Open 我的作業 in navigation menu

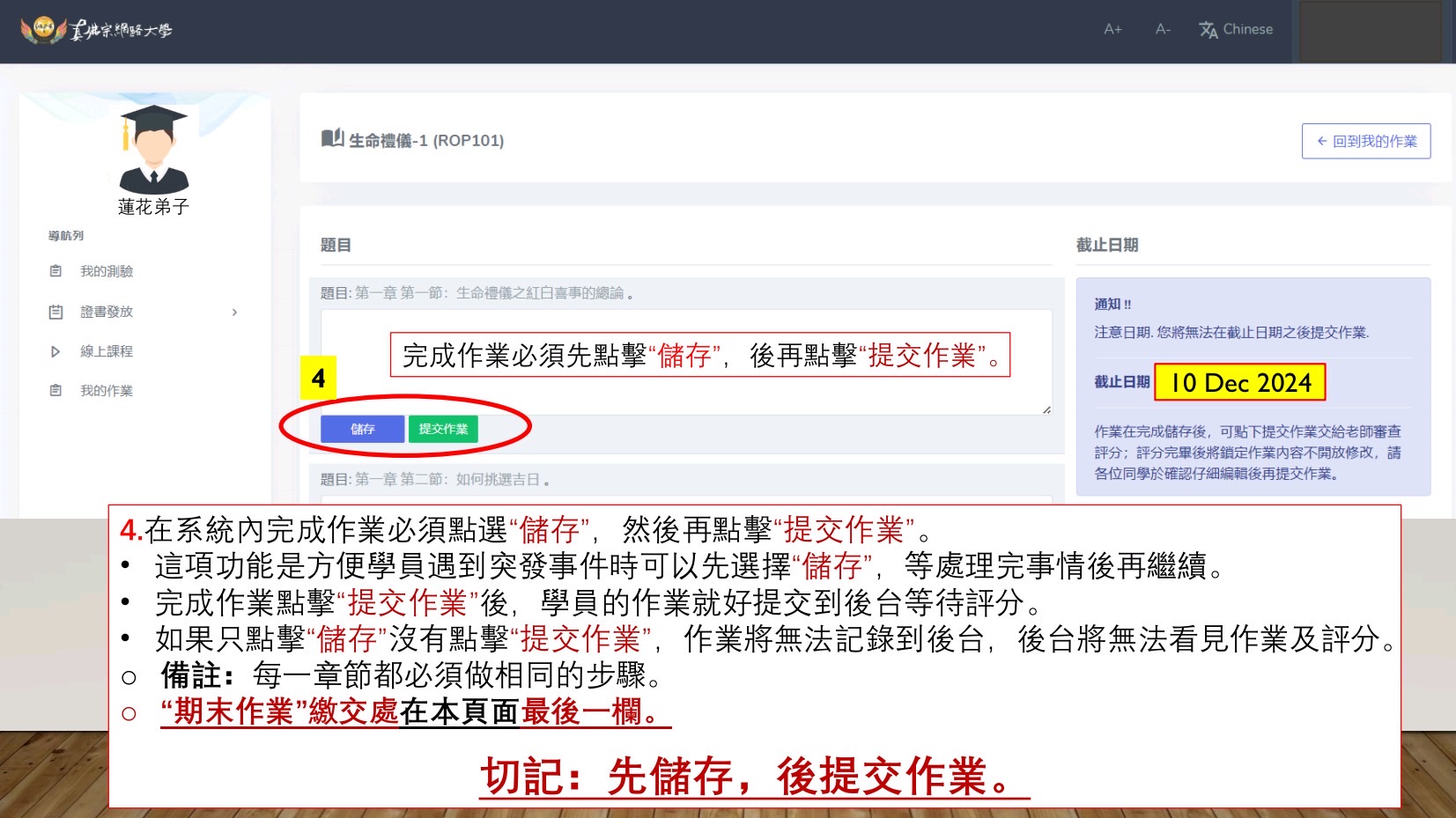coord(107,390)
